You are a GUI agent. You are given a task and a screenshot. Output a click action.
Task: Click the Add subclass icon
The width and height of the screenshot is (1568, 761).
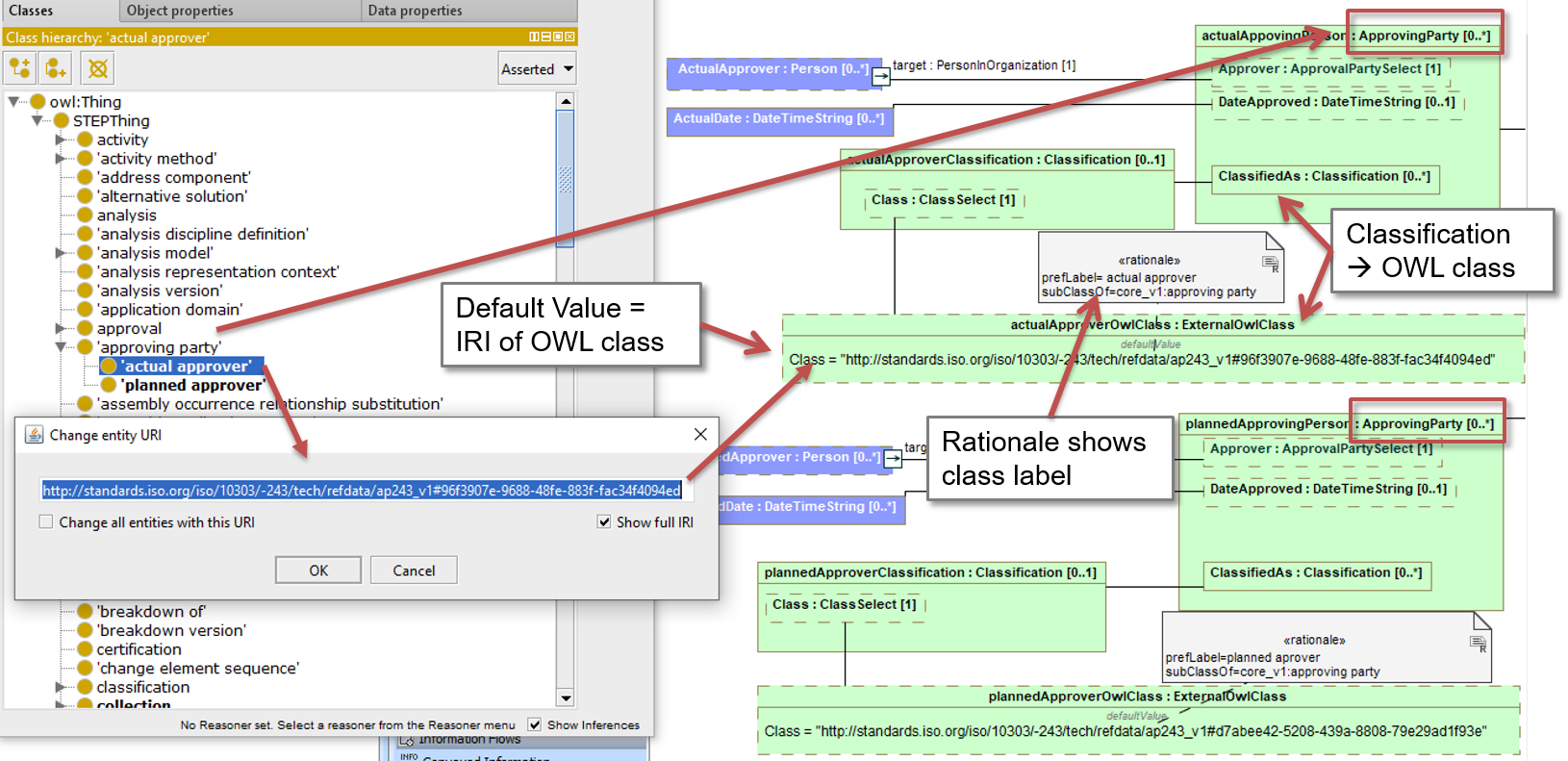coord(20,68)
